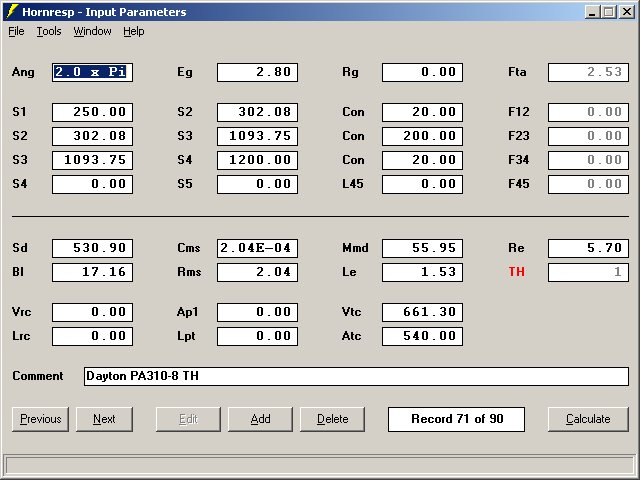This screenshot has height=480, width=640.
Task: Click the F34 field
Action: pos(588,160)
